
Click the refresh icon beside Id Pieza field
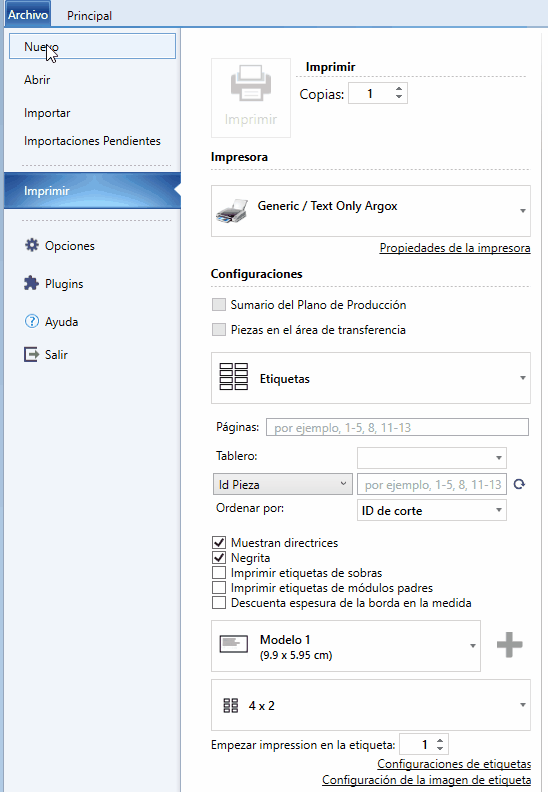519,484
